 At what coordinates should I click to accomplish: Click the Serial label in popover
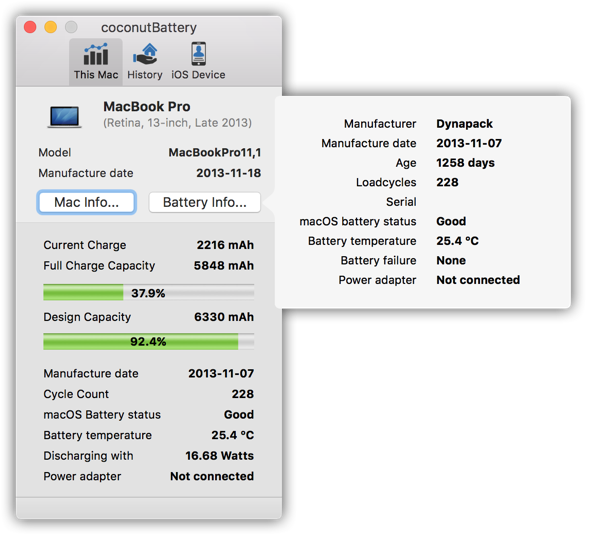(401, 202)
